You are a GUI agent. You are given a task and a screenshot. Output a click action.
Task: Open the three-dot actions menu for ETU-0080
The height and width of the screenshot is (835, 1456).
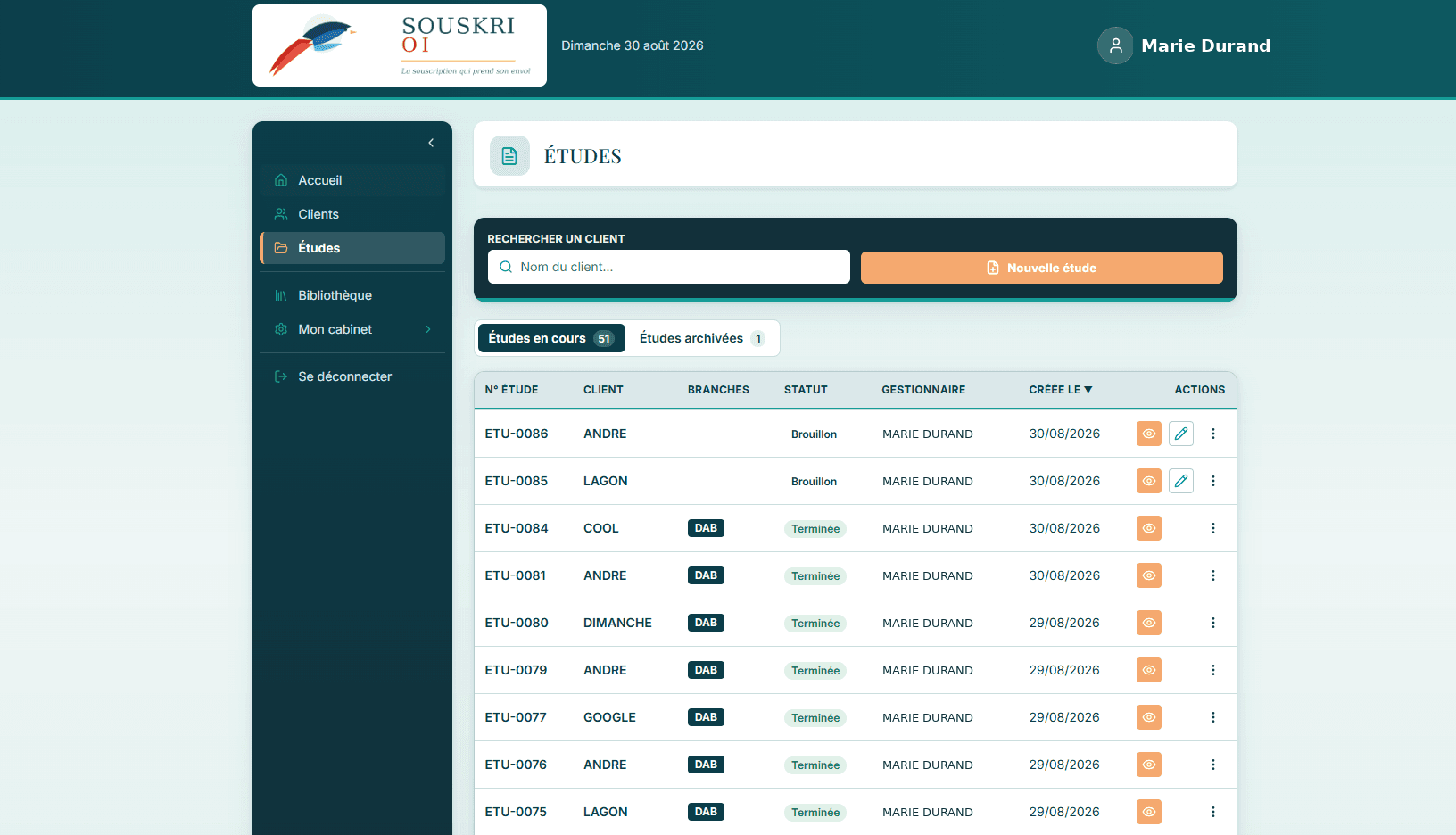1213,623
